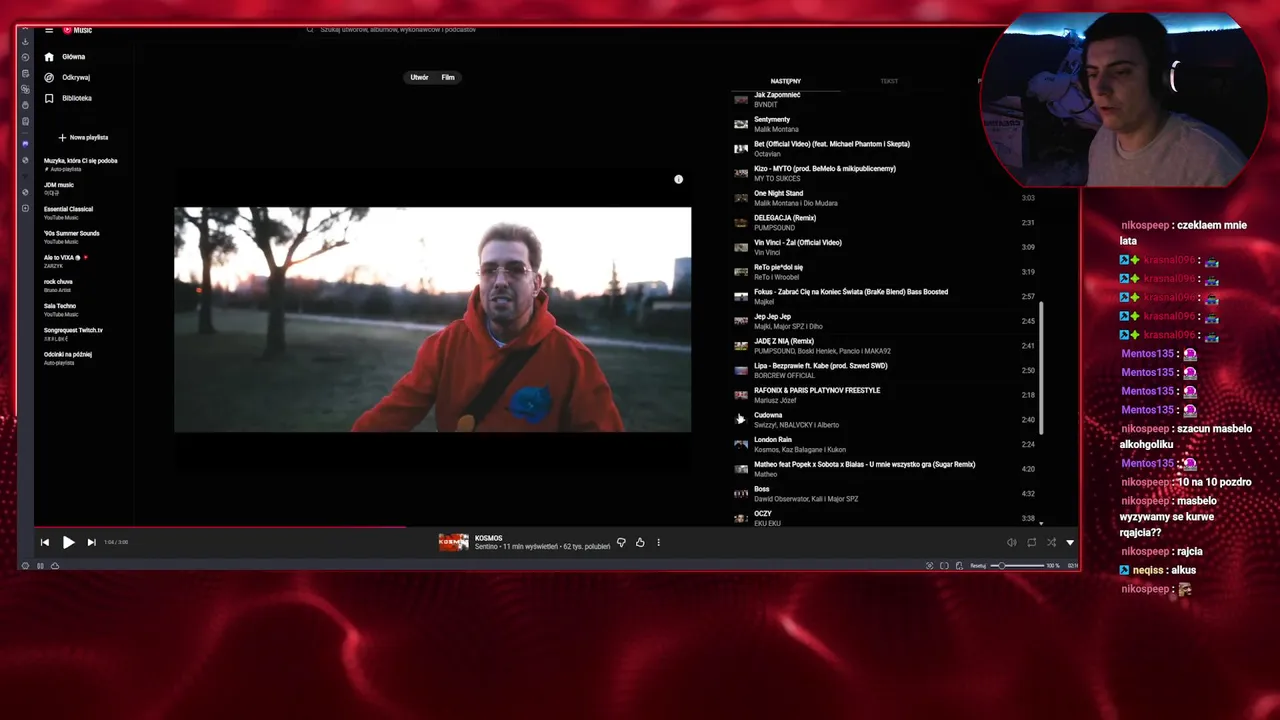Click thumbnail of RAFONIX & PARIS PLATYNOV FREESTYLE
1280x720 pixels.
coord(741,395)
